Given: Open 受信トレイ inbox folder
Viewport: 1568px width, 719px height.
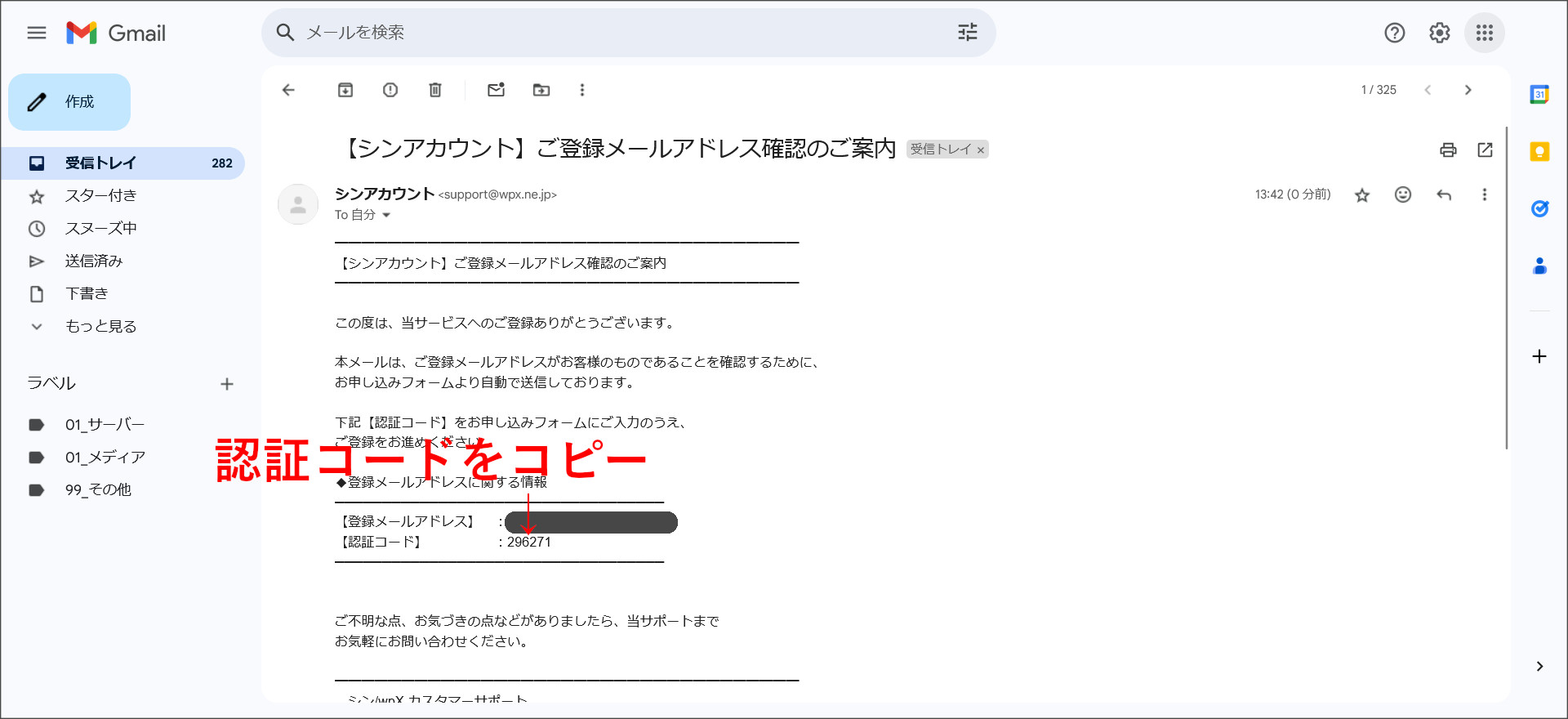Looking at the screenshot, I should coord(122,163).
